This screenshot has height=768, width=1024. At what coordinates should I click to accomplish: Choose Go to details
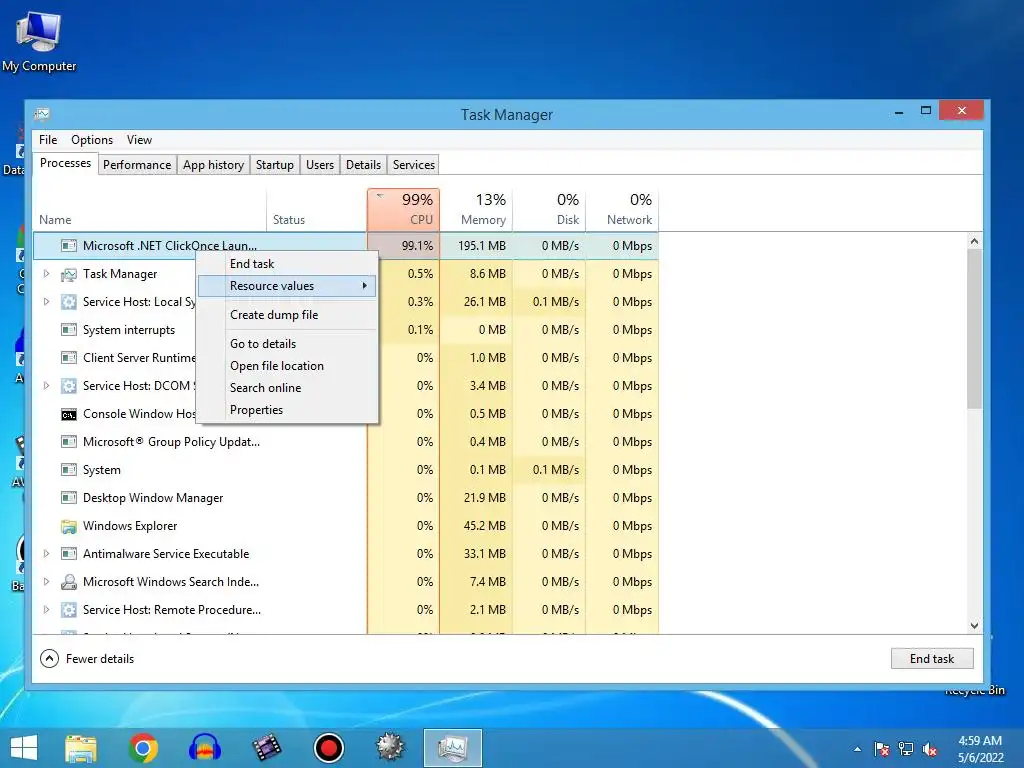click(x=287, y=344)
